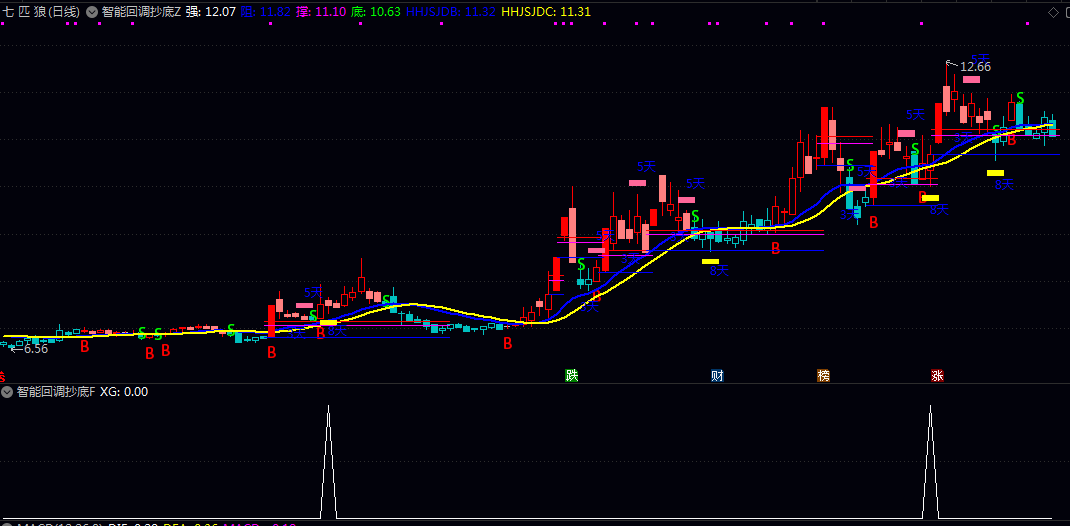Click the 撑: 11.10 value
Image resolution: width=1070 pixels, height=526 pixels.
click(x=321, y=12)
